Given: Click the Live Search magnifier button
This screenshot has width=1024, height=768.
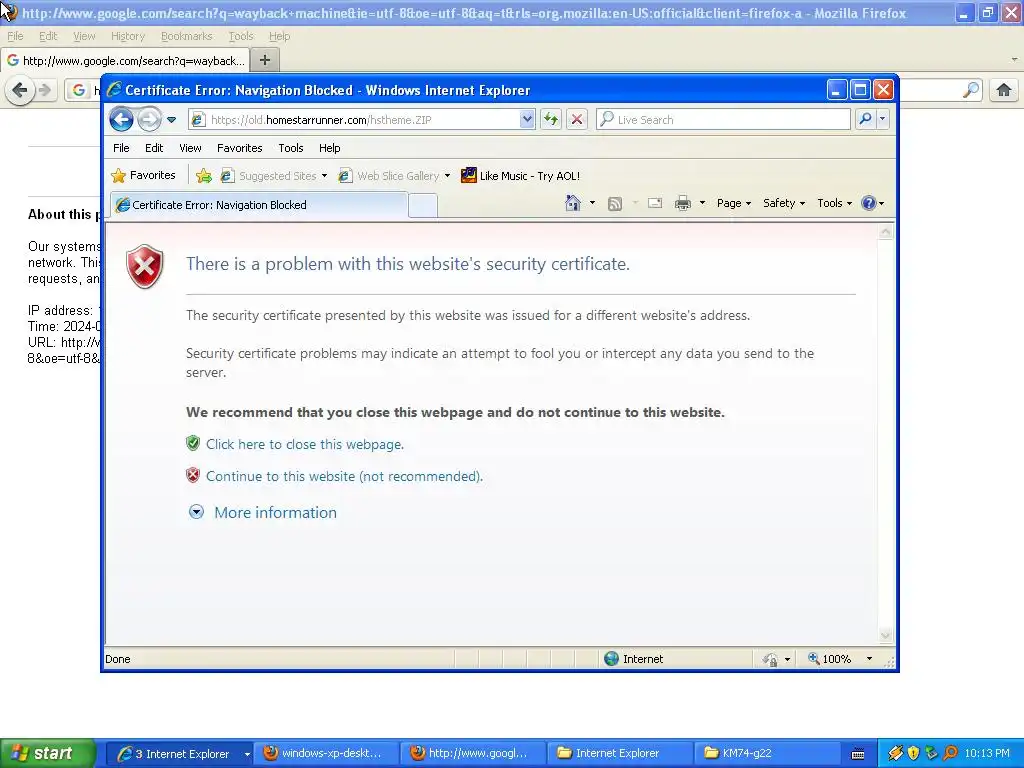Looking at the screenshot, I should 865,119.
